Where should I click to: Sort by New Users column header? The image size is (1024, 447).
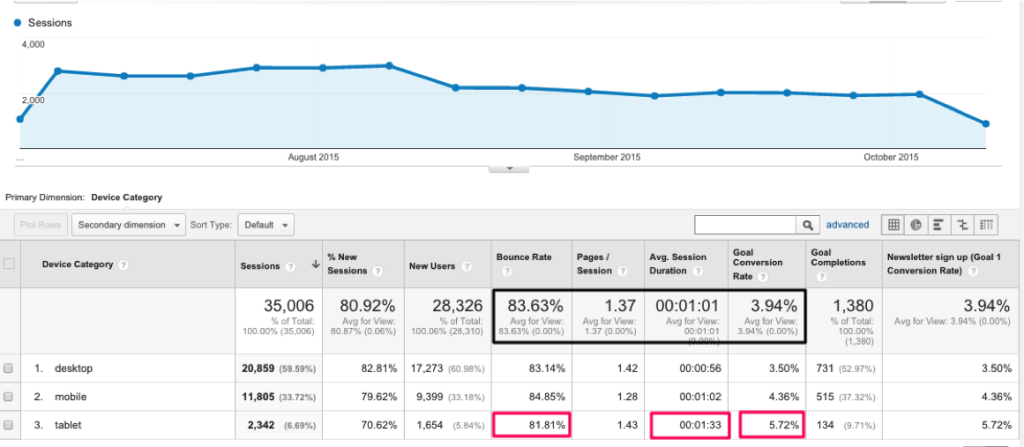tap(432, 266)
